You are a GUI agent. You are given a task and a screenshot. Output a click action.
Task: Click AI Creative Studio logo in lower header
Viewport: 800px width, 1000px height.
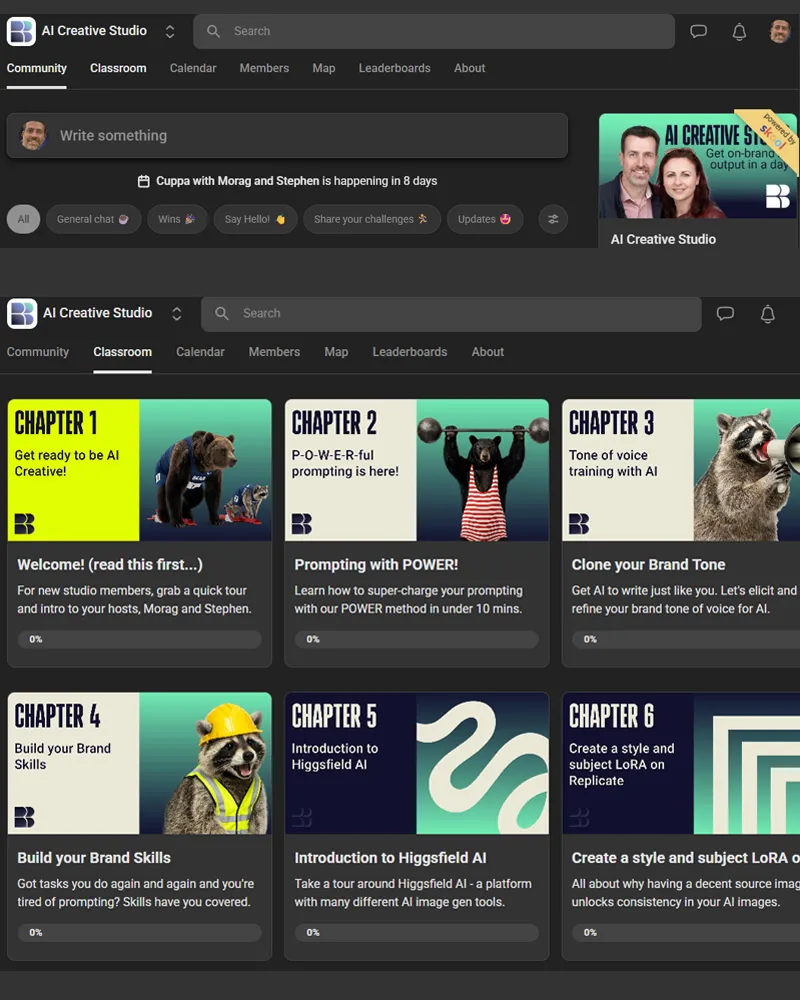pos(22,313)
